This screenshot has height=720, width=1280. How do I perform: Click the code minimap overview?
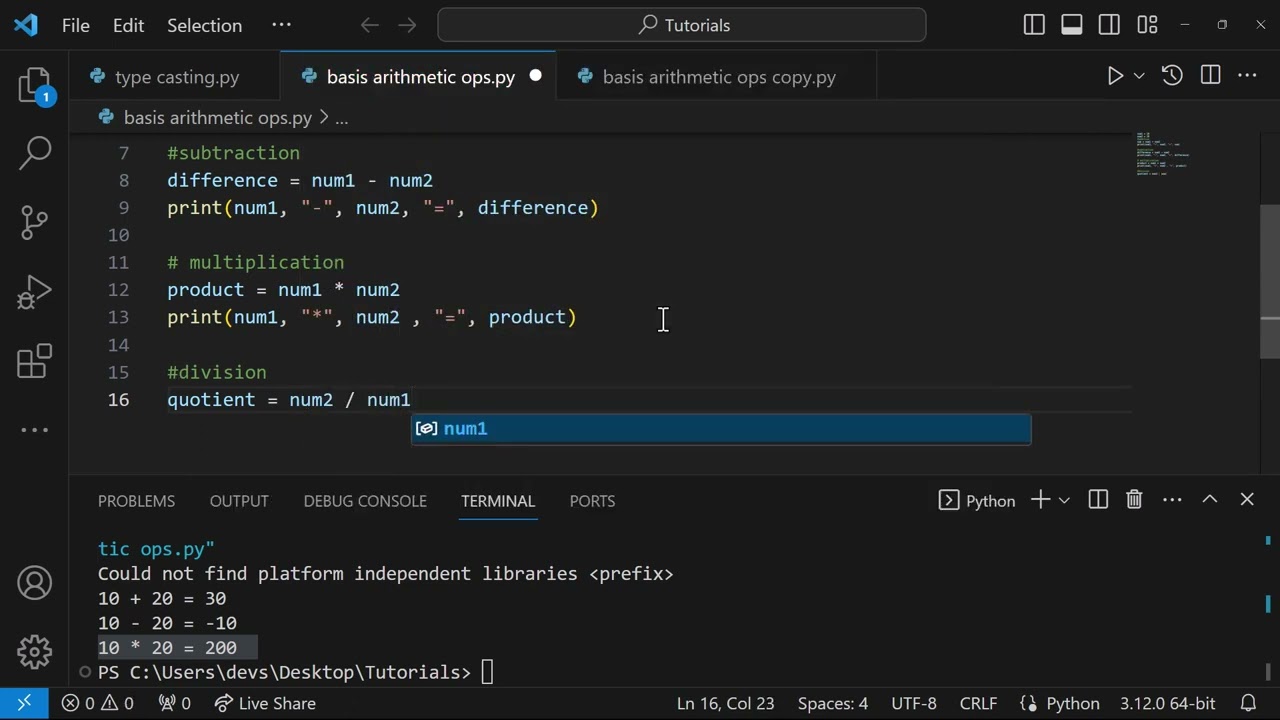1162,154
